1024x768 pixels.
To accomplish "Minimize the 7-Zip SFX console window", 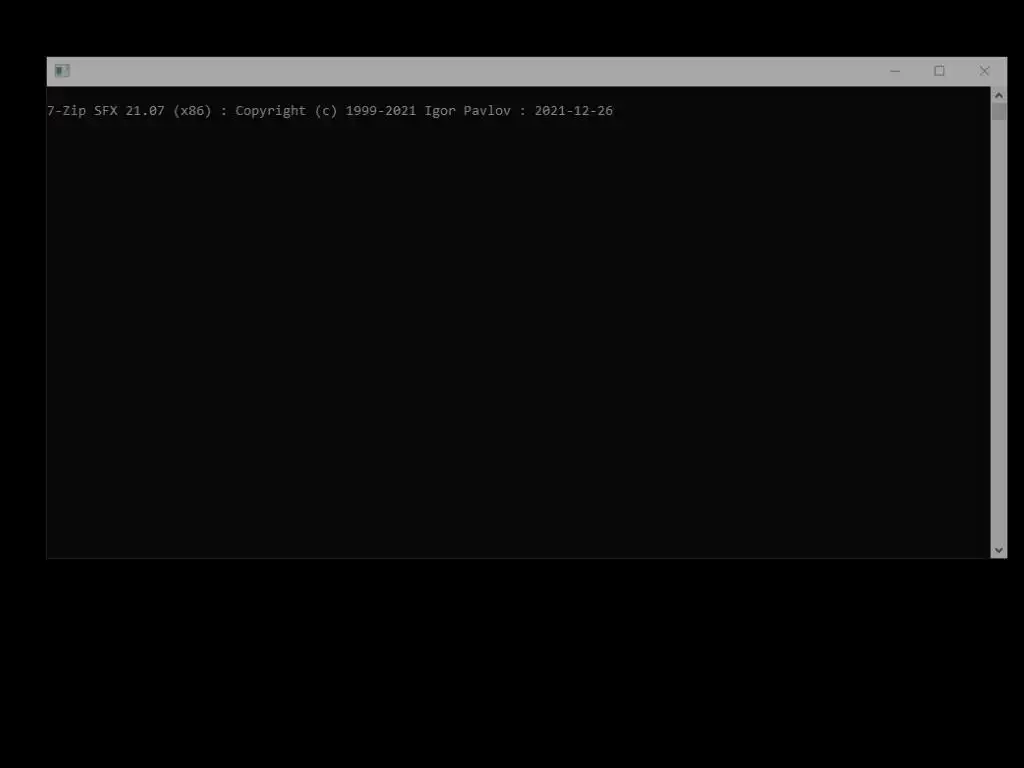I will 895,71.
